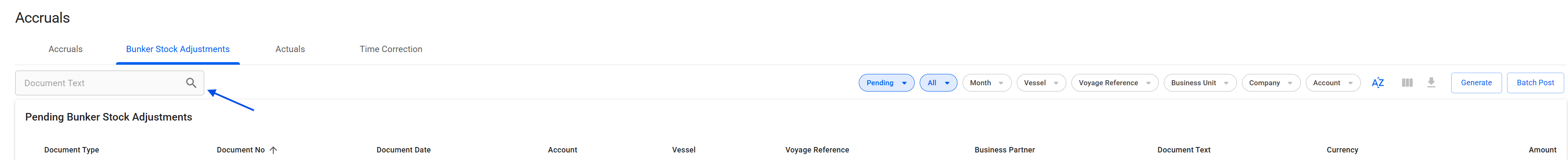Expand the Account filter chip
Viewport: 1568px width, 160px height.
pyautogui.click(x=1333, y=83)
